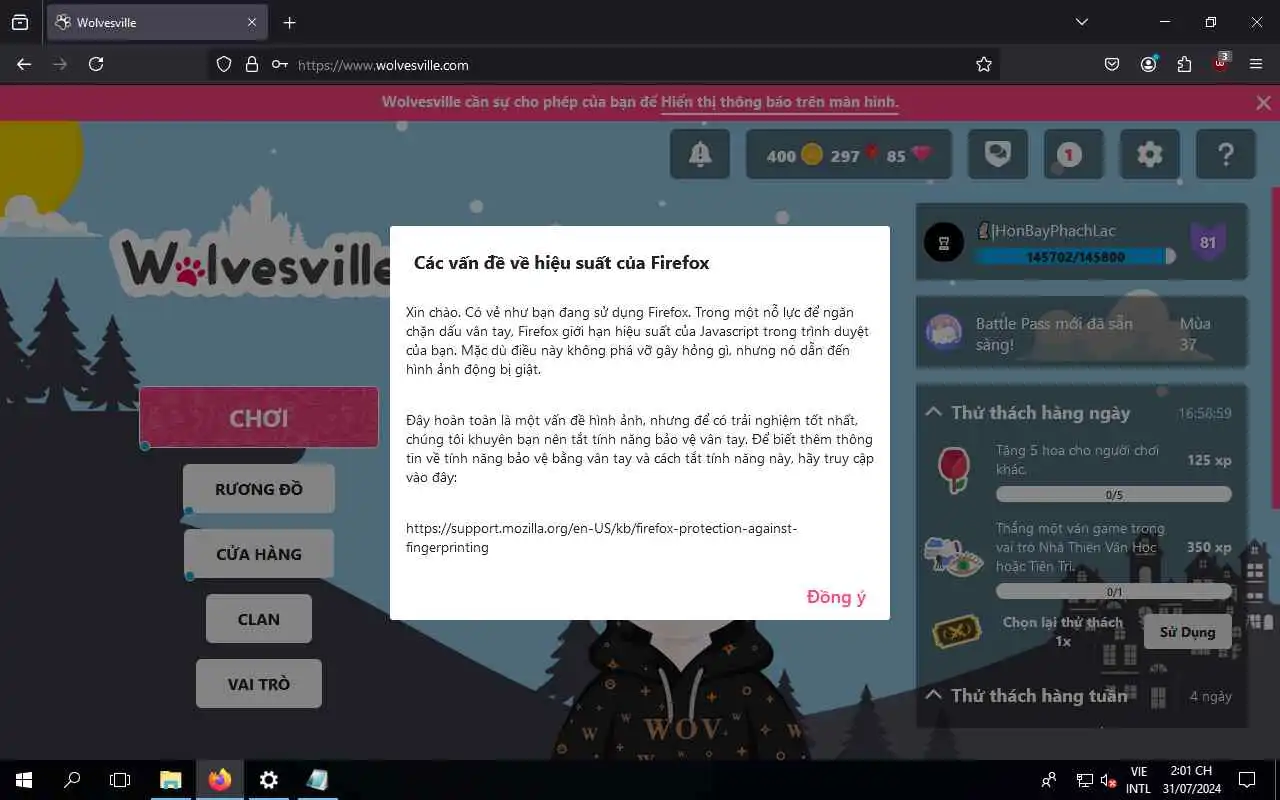This screenshot has height=800, width=1280.
Task: Select the Wolvesville tab
Action: coord(157,22)
